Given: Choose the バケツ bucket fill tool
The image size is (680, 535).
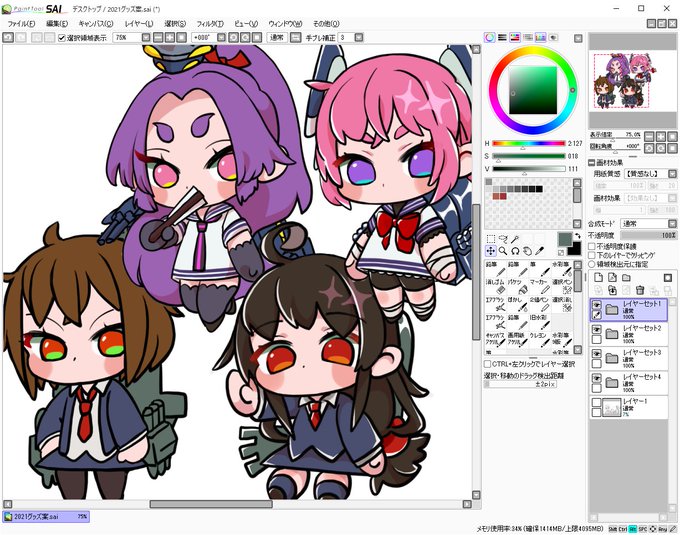Looking at the screenshot, I should tap(517, 287).
